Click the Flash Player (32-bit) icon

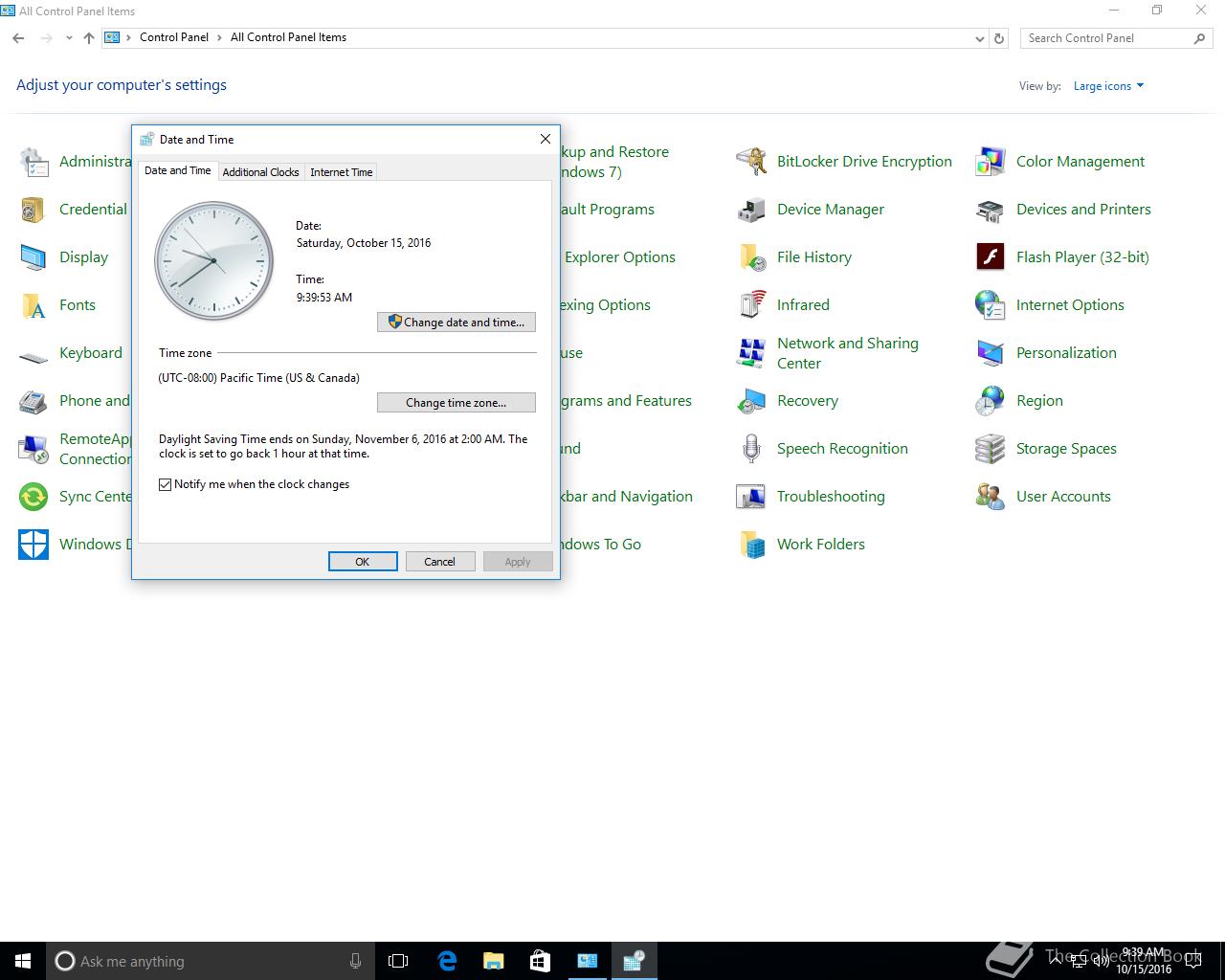coord(990,257)
